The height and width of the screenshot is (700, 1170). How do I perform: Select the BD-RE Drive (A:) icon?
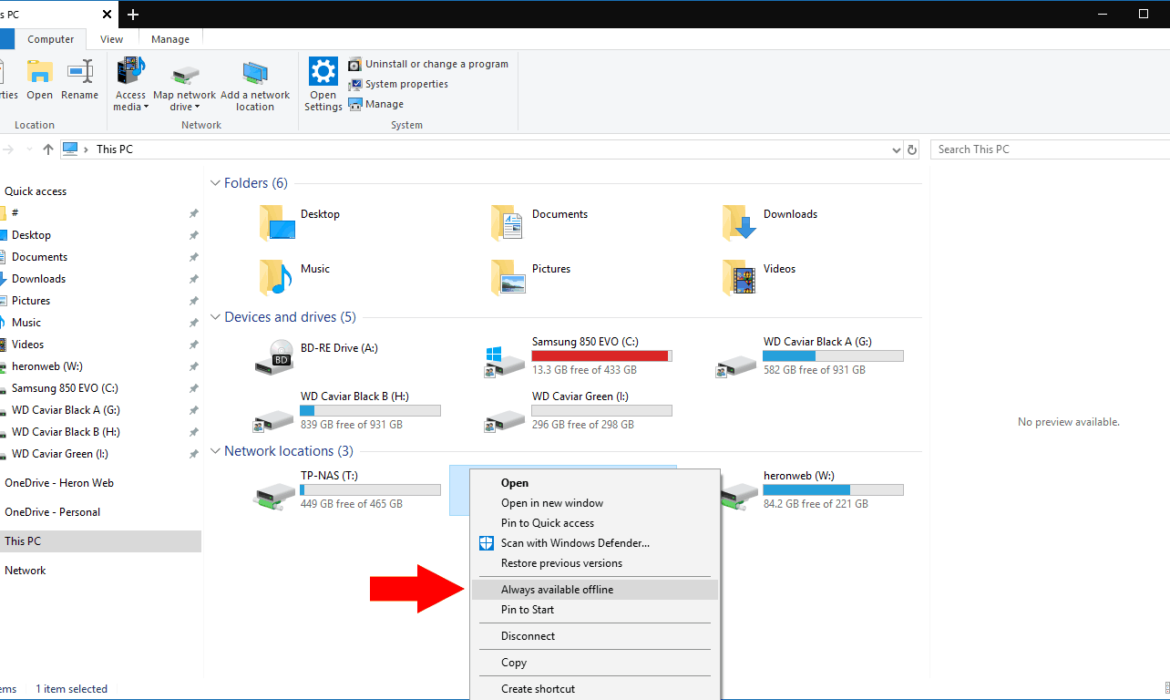[274, 357]
